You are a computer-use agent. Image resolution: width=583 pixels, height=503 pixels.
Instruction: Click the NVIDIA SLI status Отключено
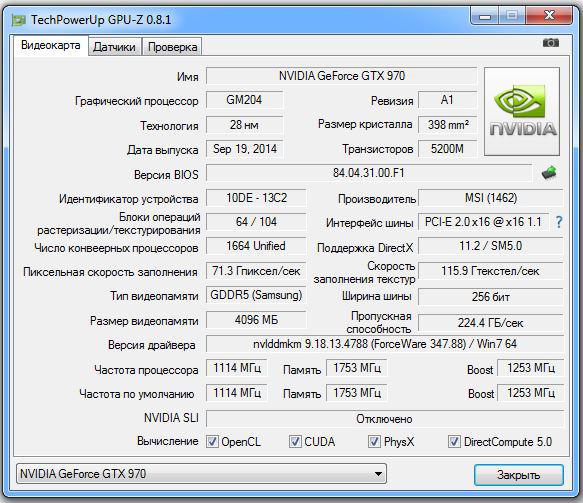click(x=385, y=419)
